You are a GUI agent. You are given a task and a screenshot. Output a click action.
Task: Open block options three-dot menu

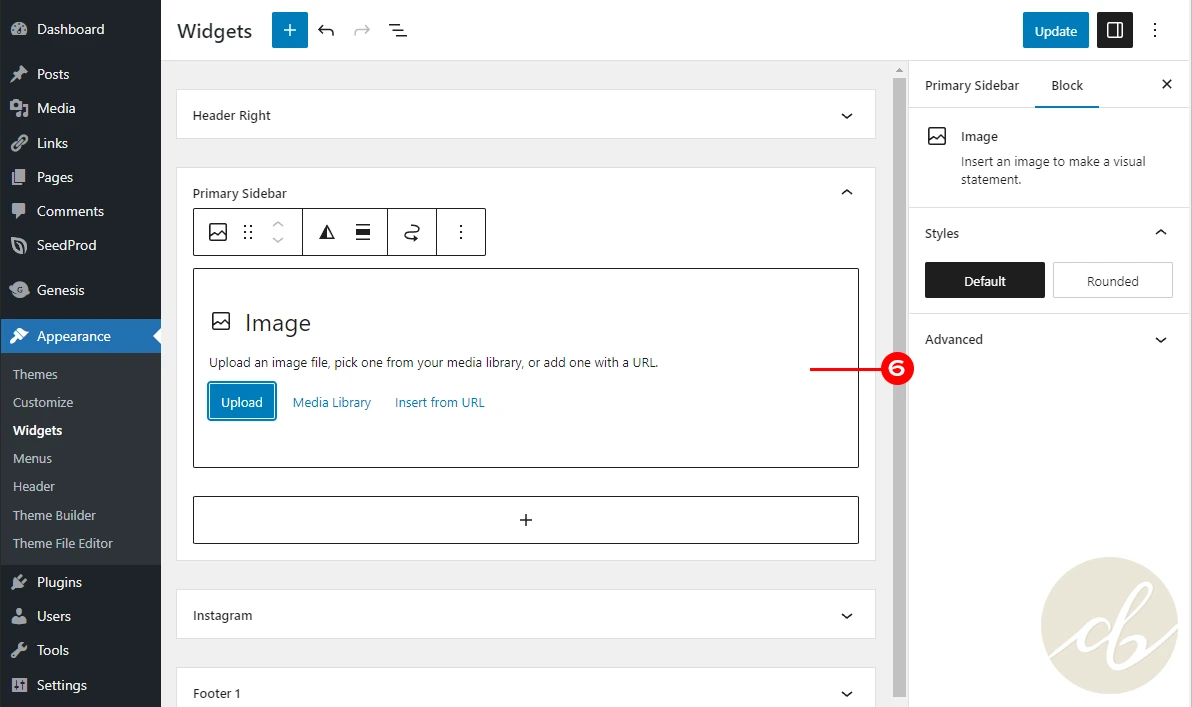(x=461, y=232)
